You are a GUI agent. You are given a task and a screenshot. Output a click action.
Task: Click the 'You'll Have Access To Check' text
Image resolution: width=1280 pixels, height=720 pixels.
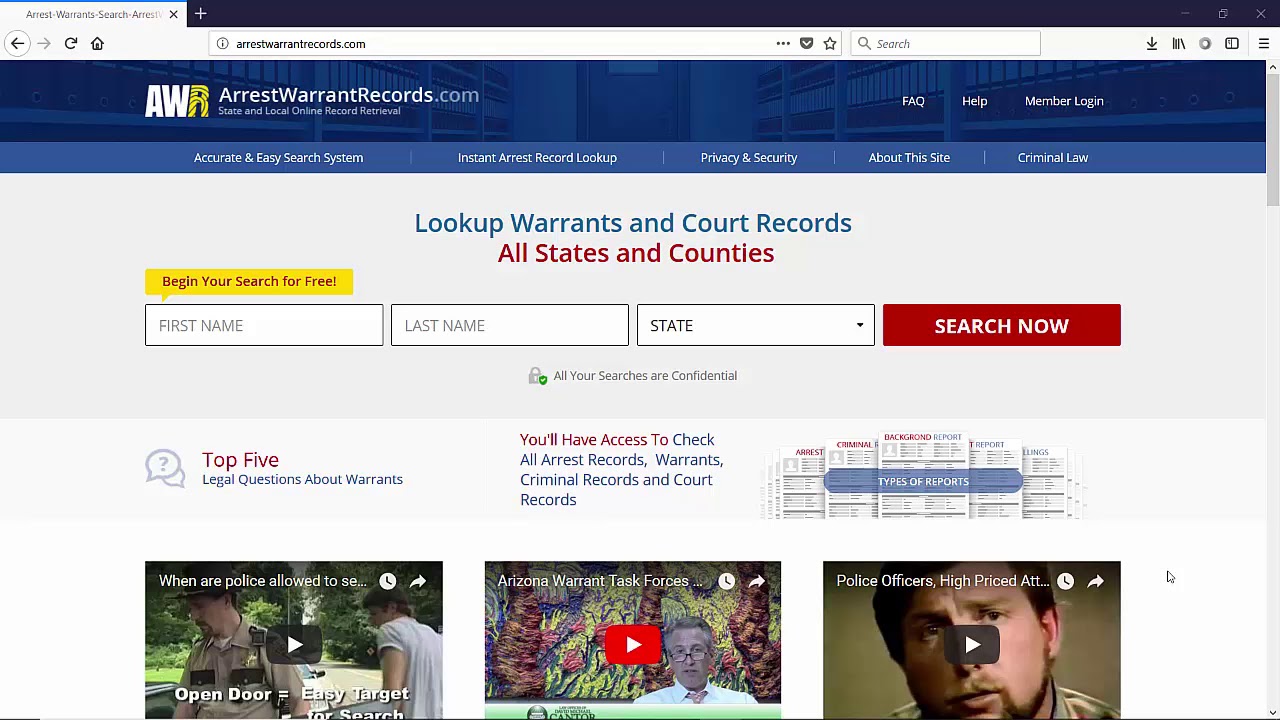[617, 440]
